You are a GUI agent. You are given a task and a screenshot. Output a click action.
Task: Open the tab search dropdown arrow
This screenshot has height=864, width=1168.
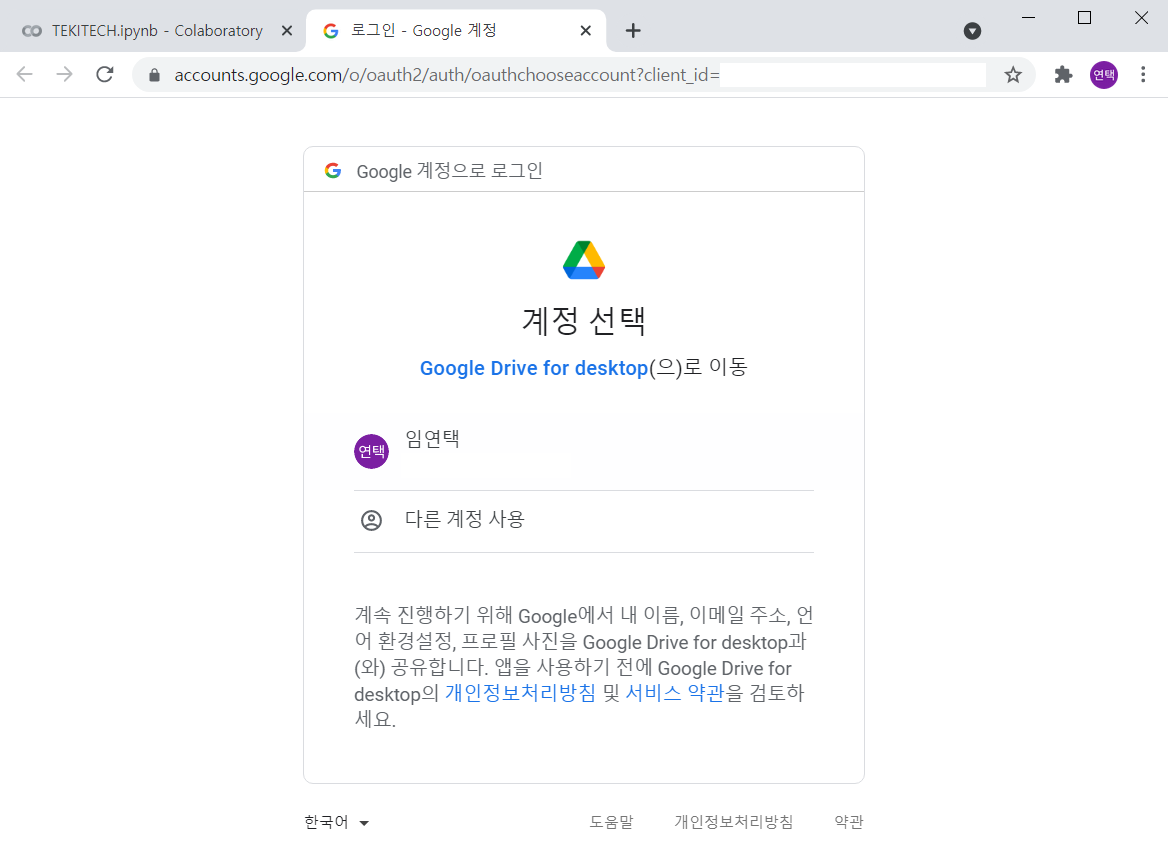point(972,31)
